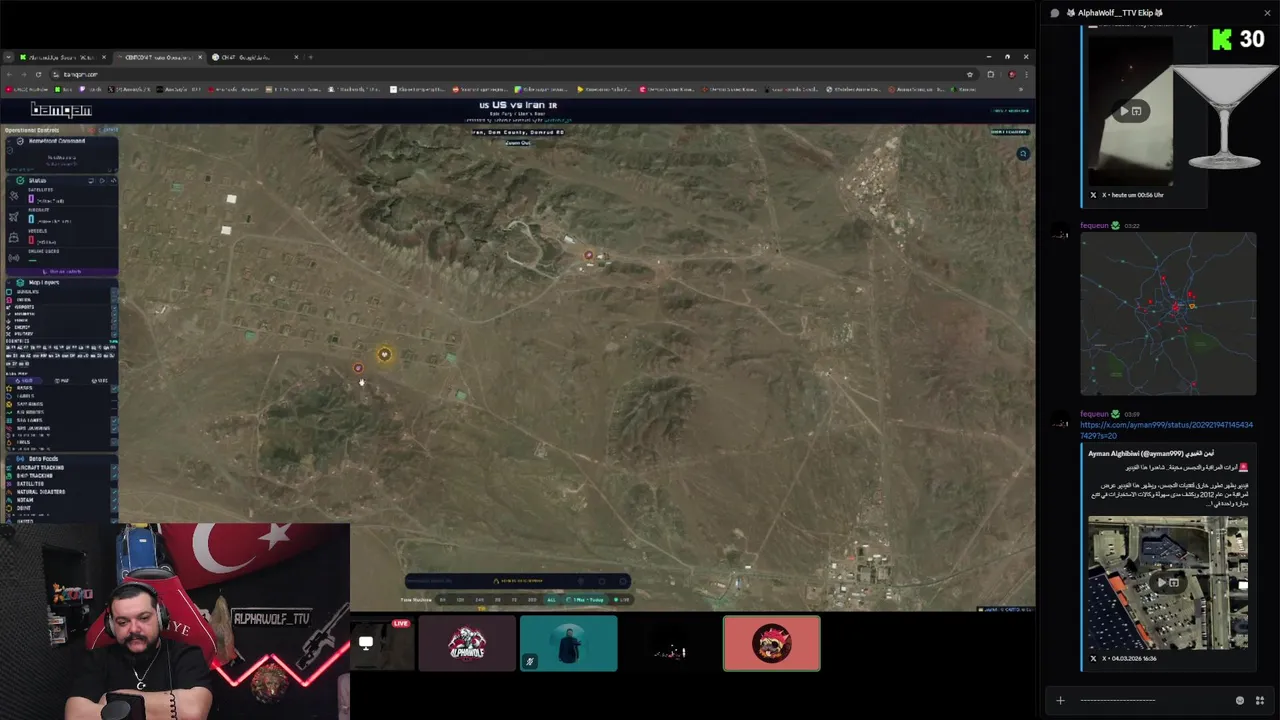This screenshot has height=720, width=1280.
Task: Toggle SATELLITES feed checkbox
Action: 114,484
